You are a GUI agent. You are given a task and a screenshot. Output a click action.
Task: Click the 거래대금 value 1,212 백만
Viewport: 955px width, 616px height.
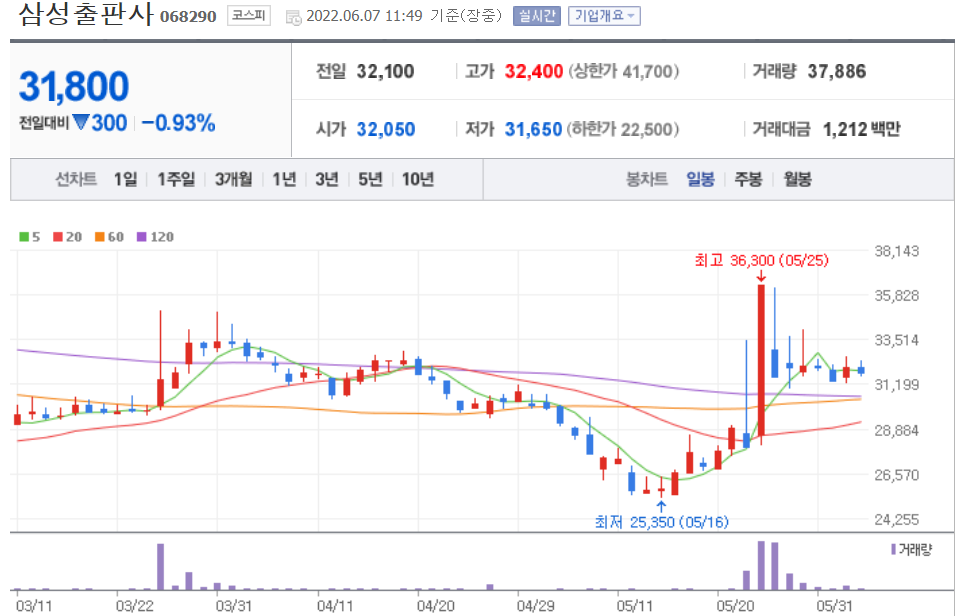861,129
